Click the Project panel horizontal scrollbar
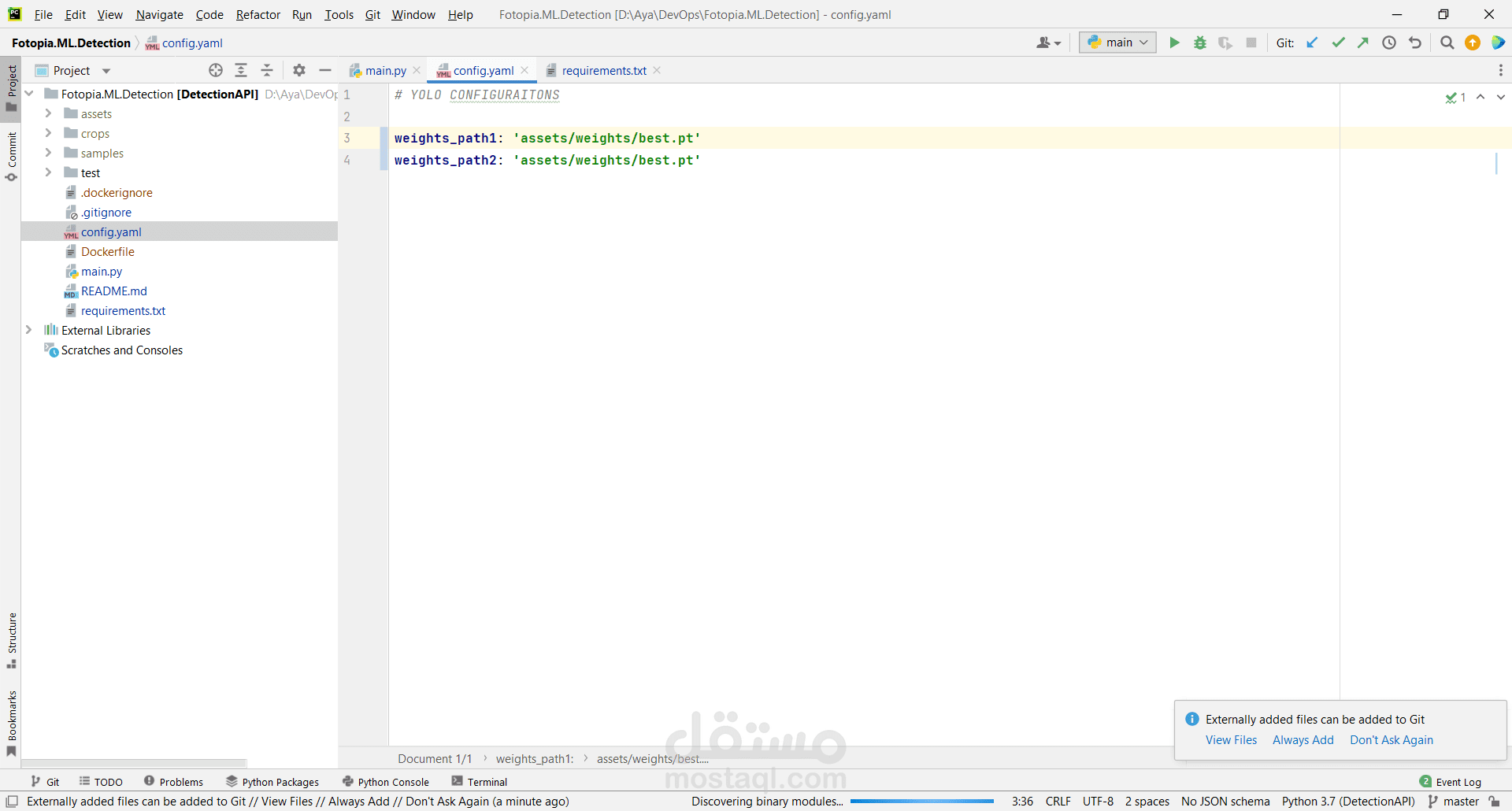The height and width of the screenshot is (811, 1512). (134, 763)
